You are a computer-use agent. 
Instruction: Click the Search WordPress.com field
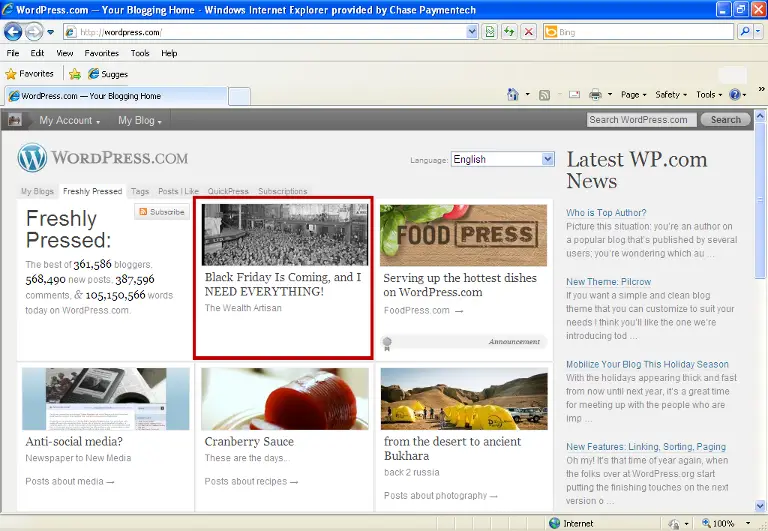click(x=641, y=120)
